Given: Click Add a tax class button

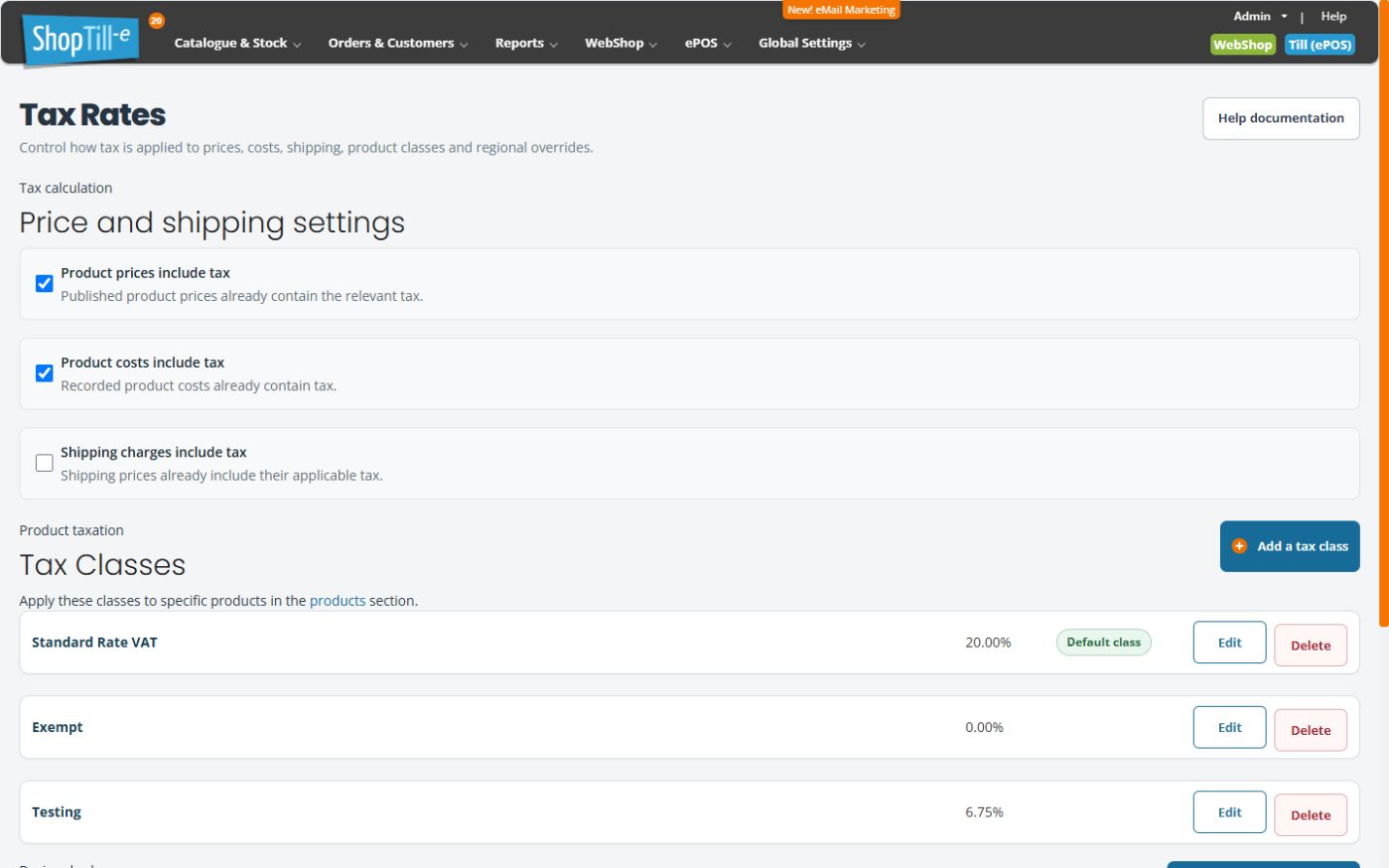Looking at the screenshot, I should coord(1289,547).
